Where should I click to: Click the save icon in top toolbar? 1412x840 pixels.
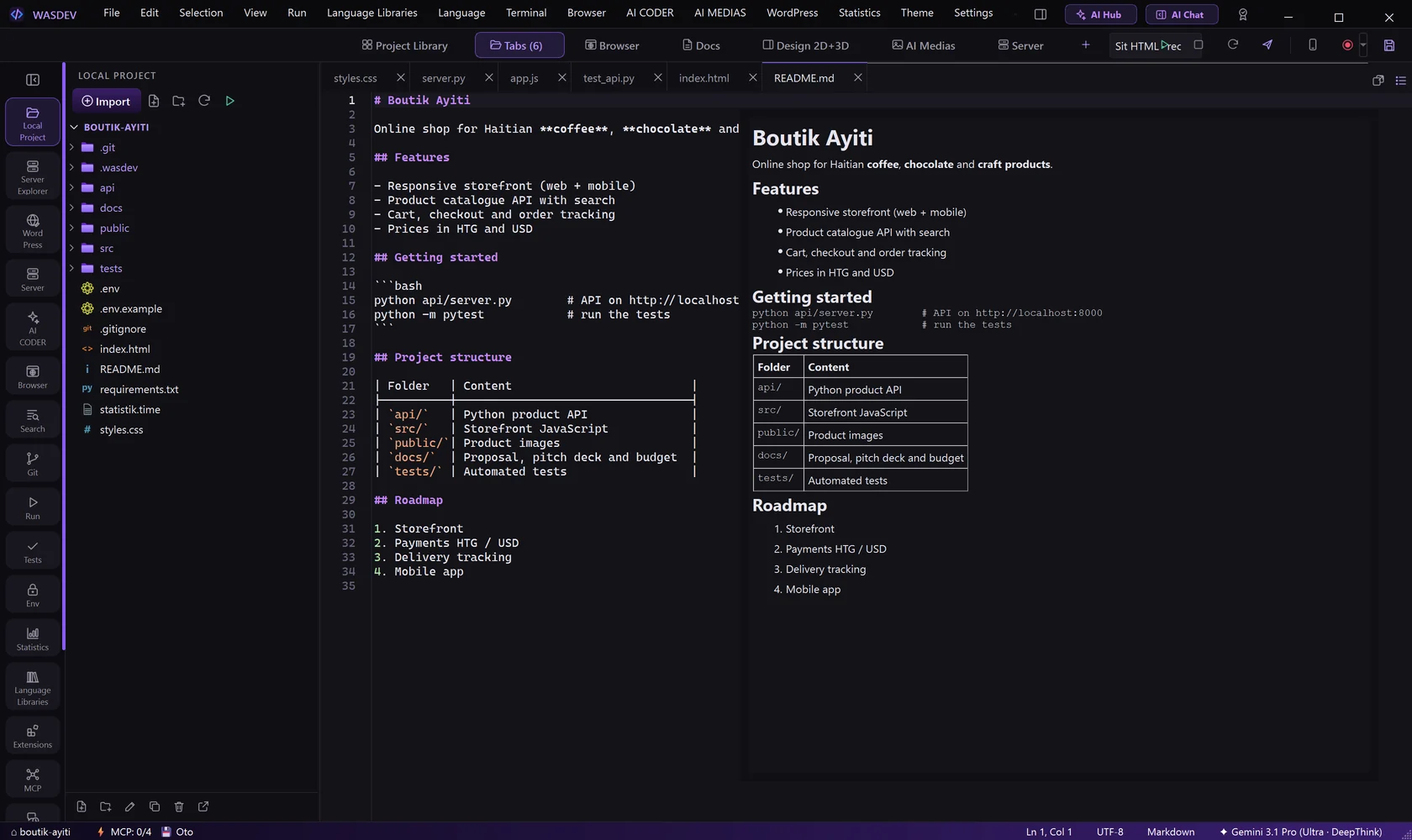pos(1389,45)
